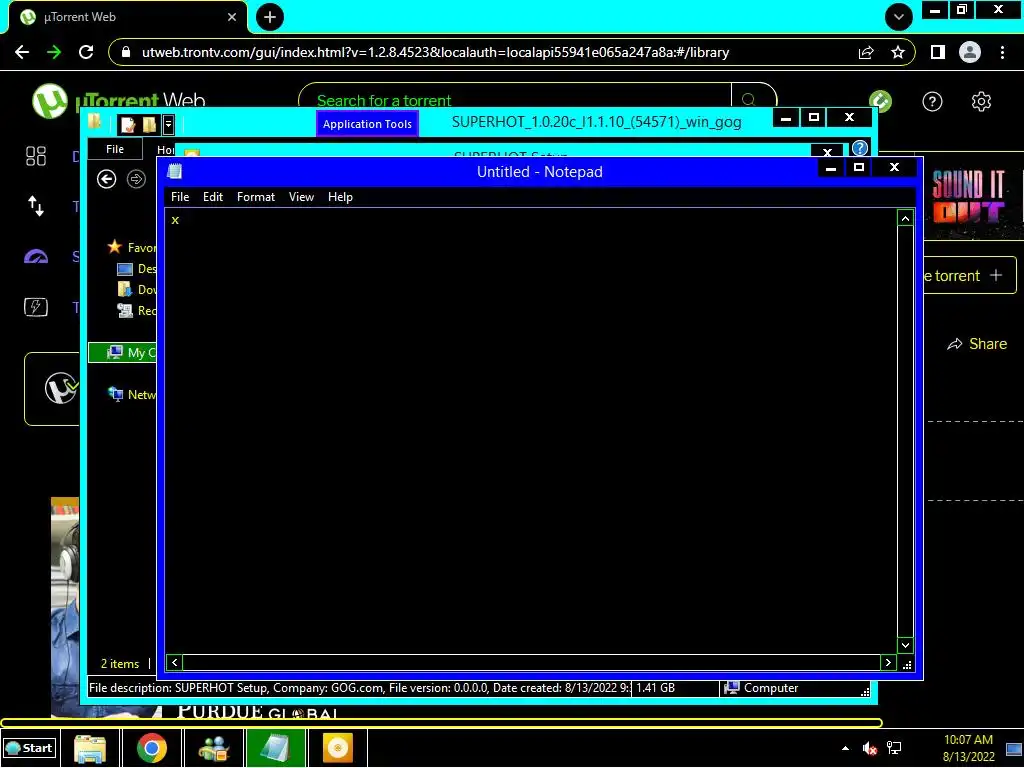This screenshot has width=1024, height=768.
Task: Open the Notepad Help menu
Action: click(x=340, y=197)
